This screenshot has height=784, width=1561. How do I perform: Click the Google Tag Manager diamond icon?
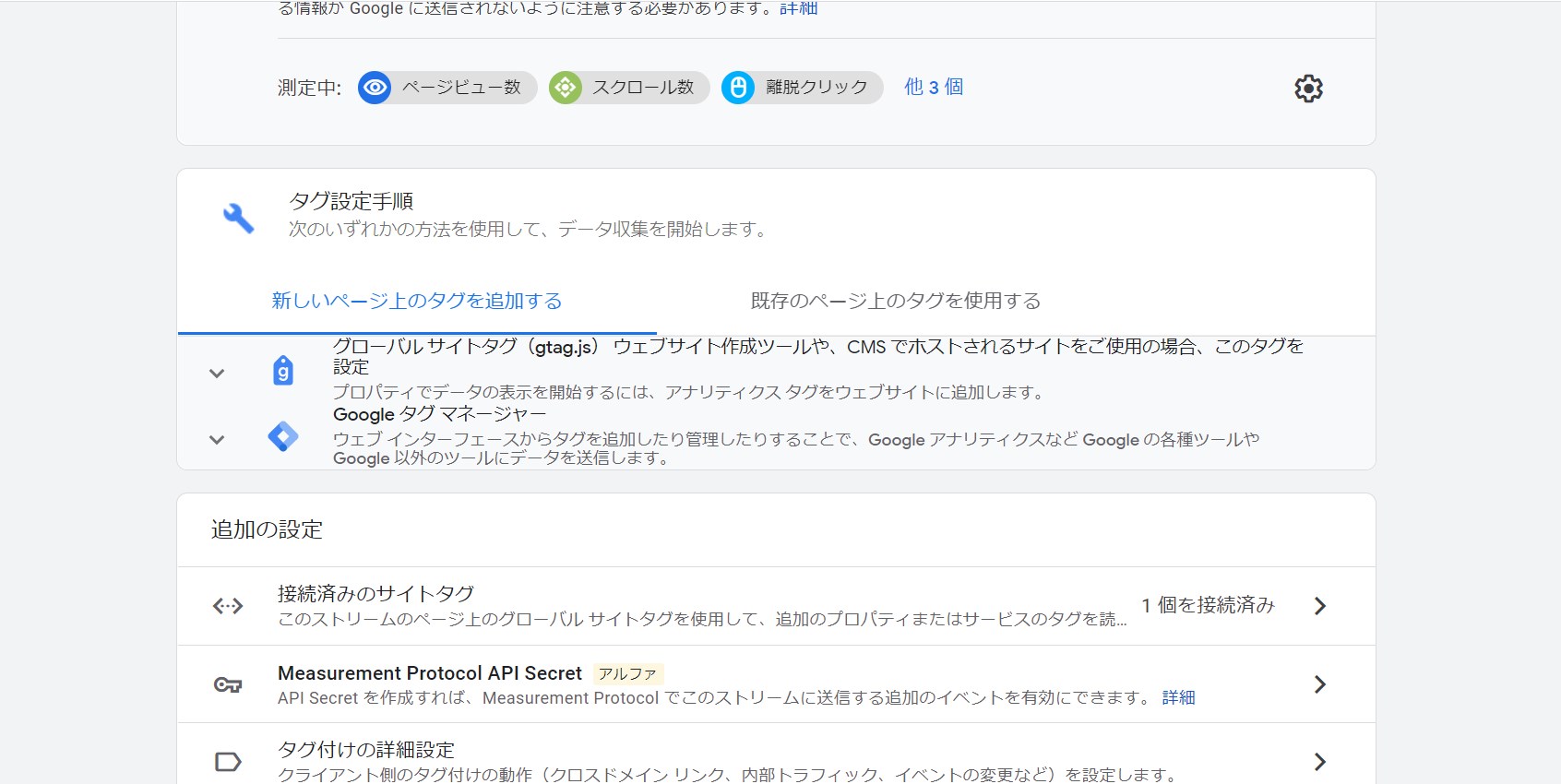283,436
